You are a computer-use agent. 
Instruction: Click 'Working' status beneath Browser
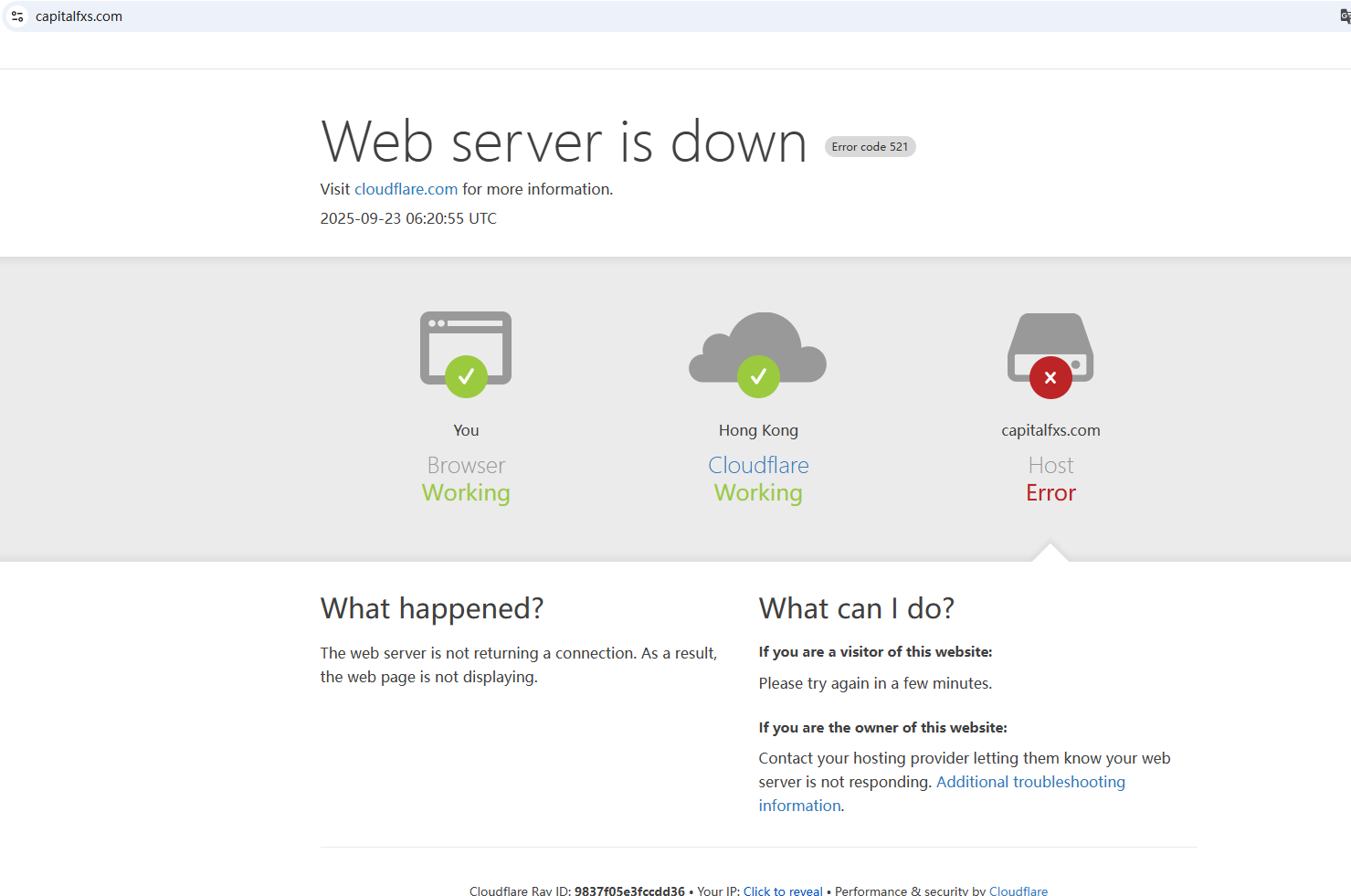pyautogui.click(x=466, y=493)
